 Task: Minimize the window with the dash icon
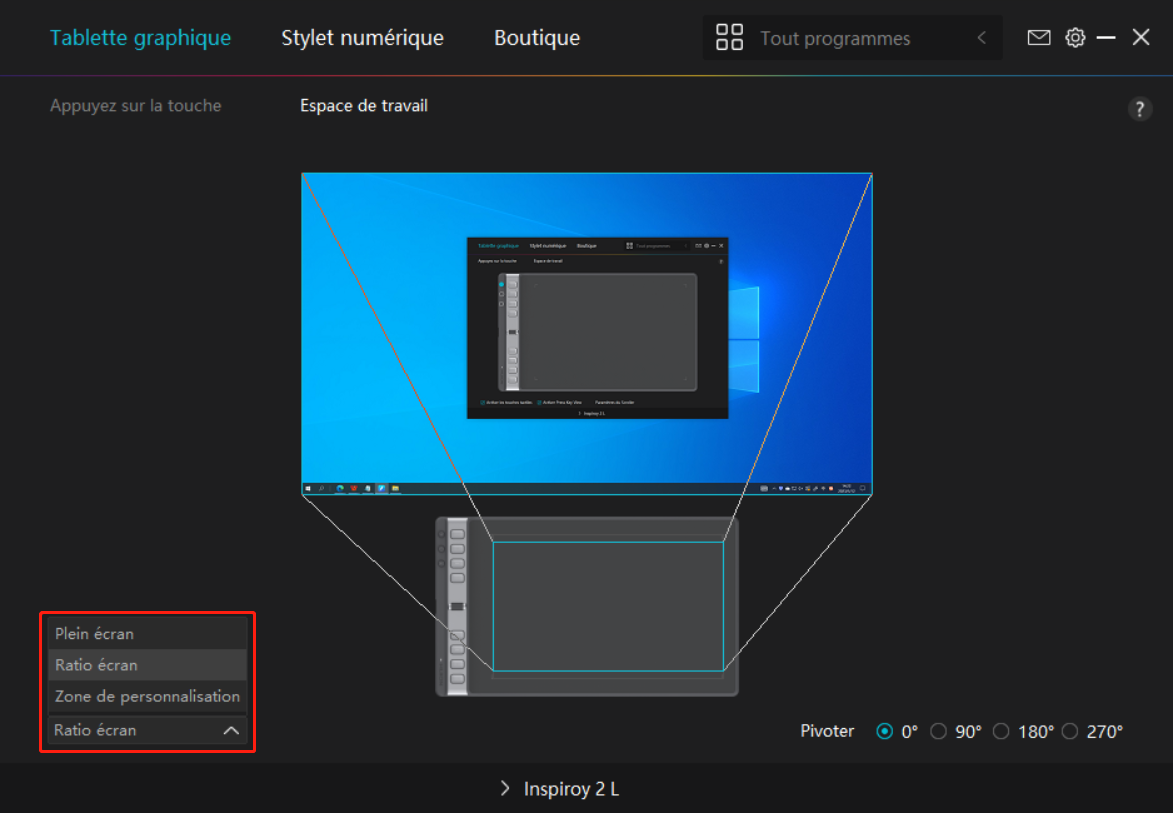coord(1106,38)
